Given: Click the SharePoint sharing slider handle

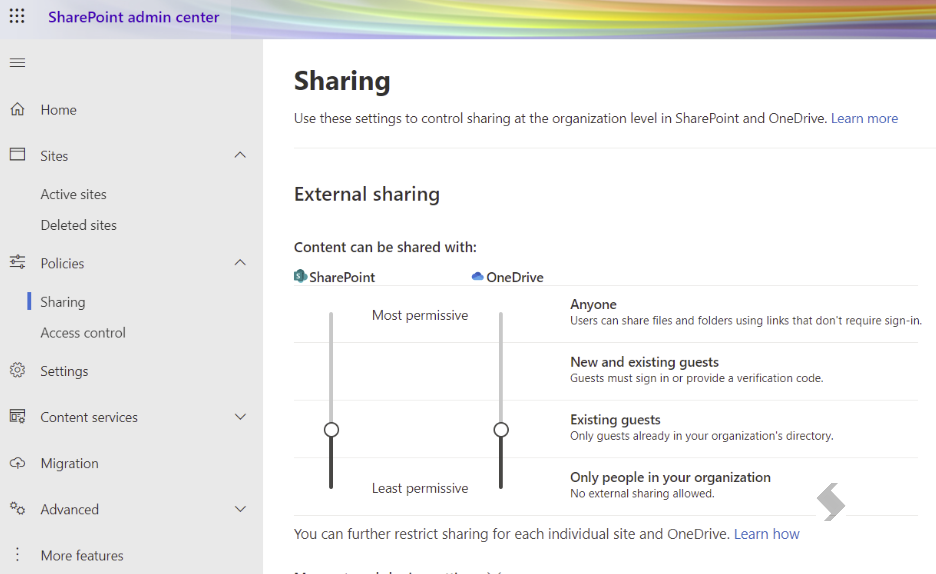Looking at the screenshot, I should coord(331,430).
